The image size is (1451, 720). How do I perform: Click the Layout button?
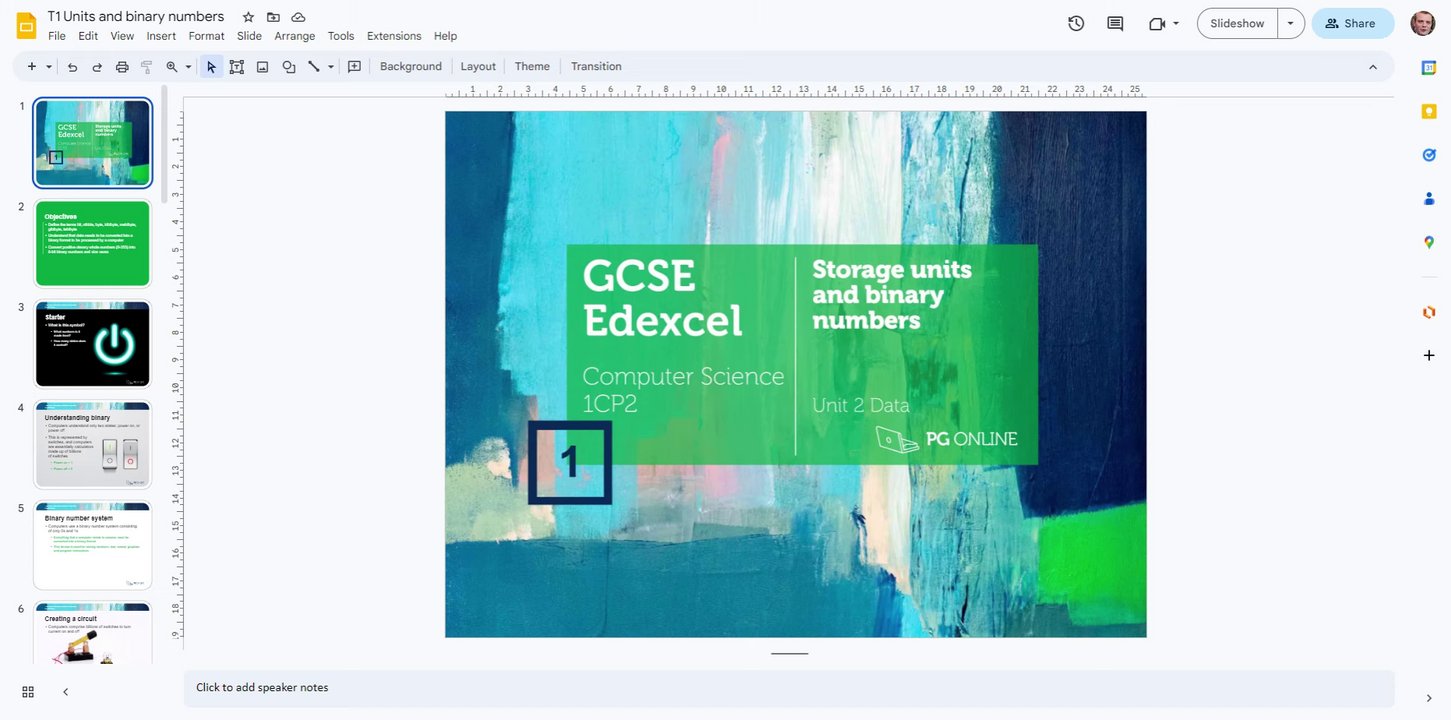(478, 67)
